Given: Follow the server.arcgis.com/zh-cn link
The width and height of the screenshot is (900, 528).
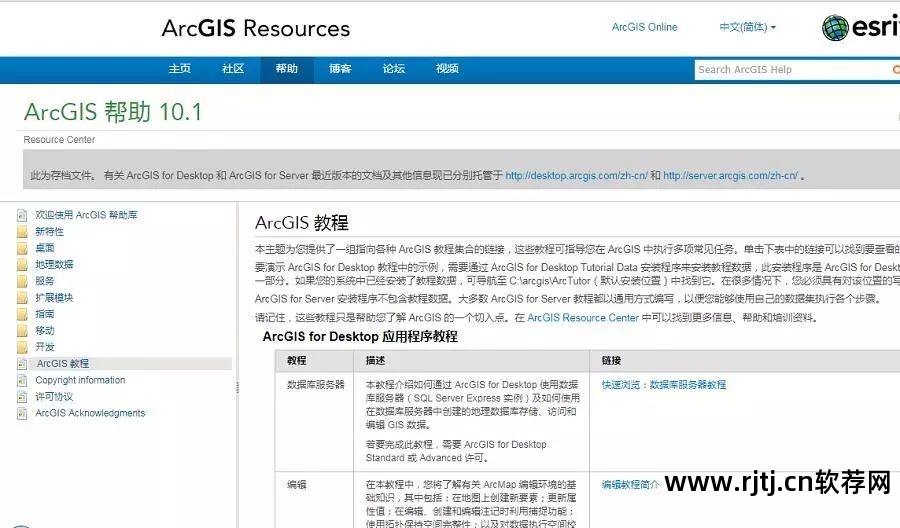Looking at the screenshot, I should tap(730, 176).
